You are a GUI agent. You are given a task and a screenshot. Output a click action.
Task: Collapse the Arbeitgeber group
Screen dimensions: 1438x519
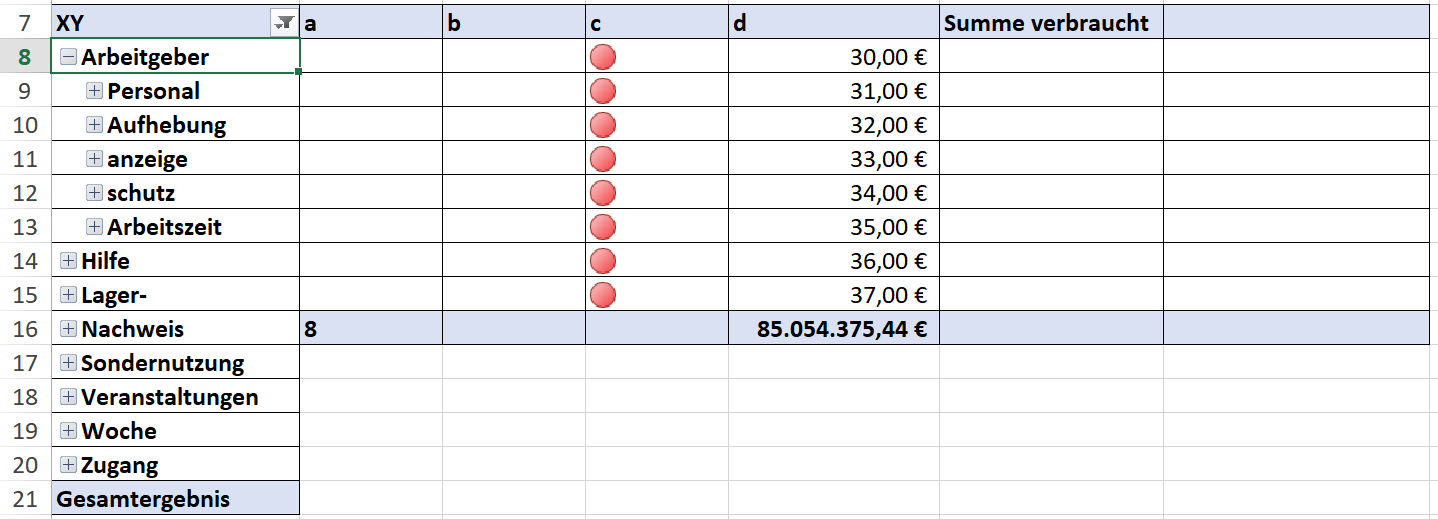pyautogui.click(x=68, y=57)
